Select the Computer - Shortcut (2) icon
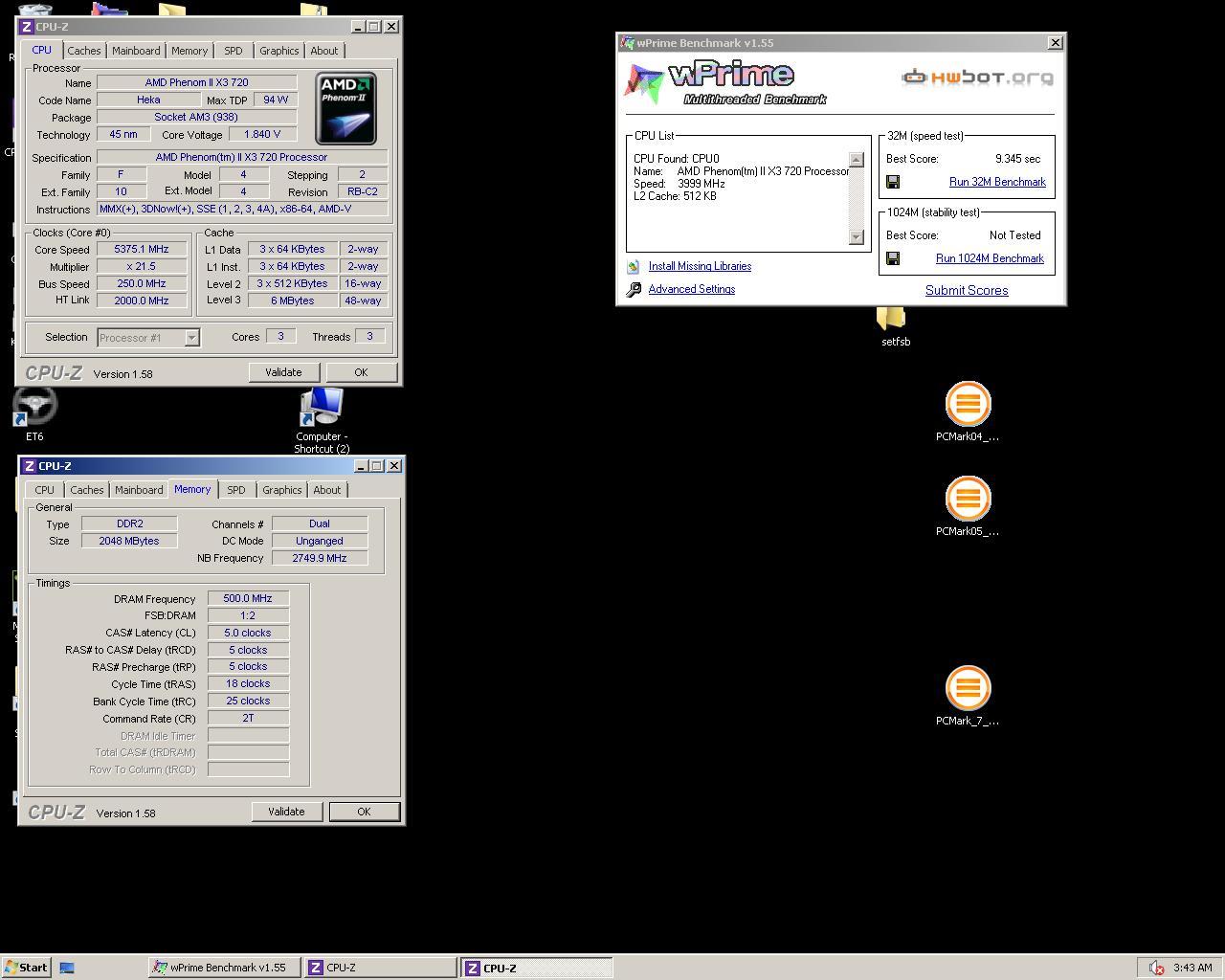This screenshot has width=1225, height=980. (x=322, y=408)
